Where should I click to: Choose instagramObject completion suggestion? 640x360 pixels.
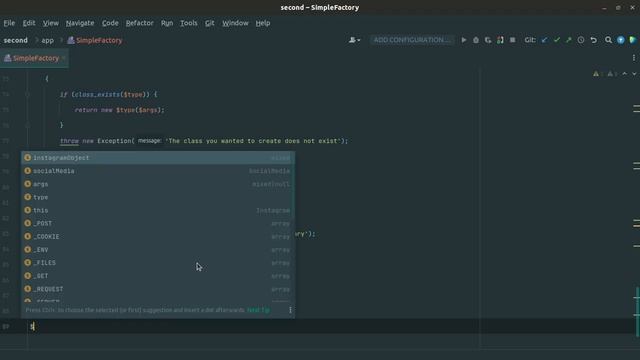click(158, 158)
